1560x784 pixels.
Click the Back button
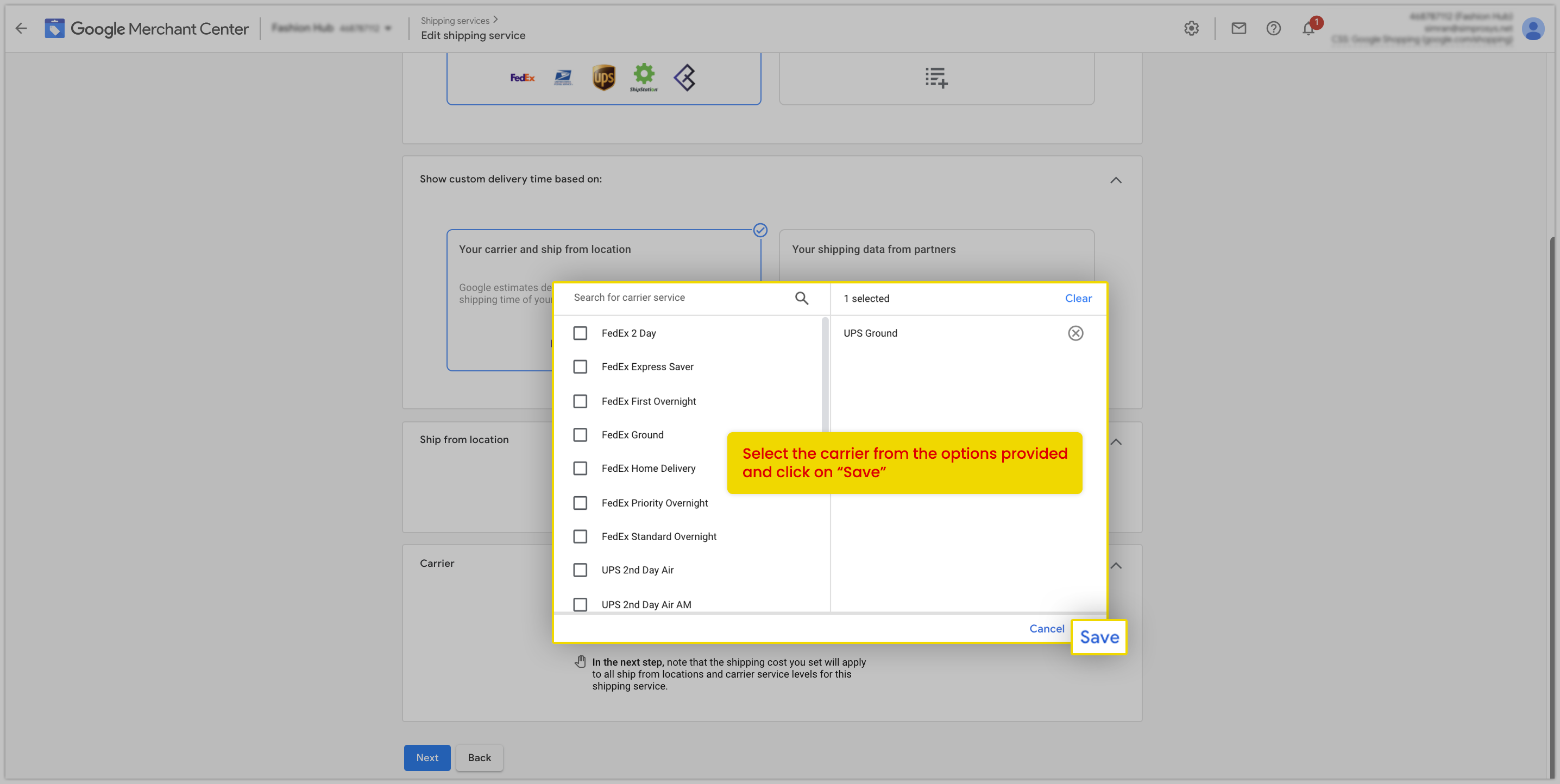[479, 758]
